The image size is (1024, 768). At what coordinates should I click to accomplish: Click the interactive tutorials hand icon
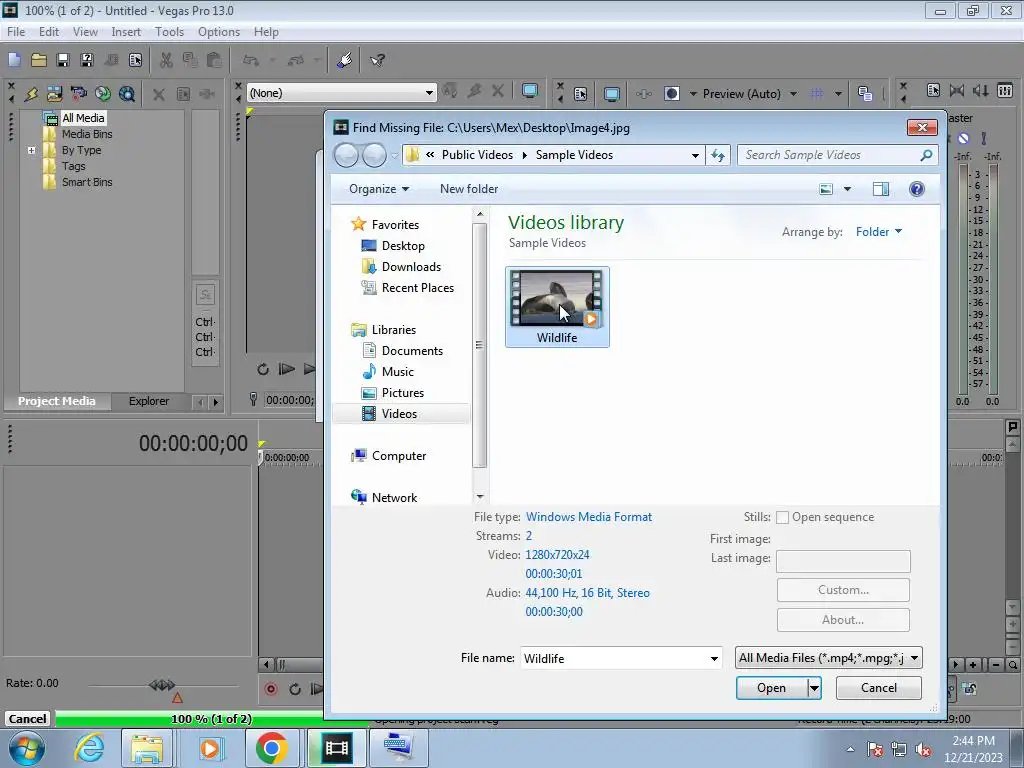point(345,60)
